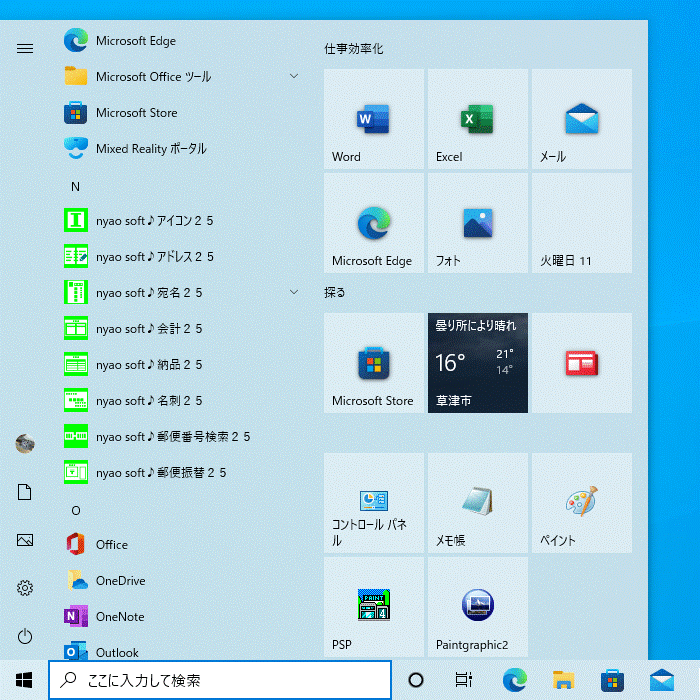Viewport: 700px width, 700px height.
Task: Open OneDrive from the app list
Action: click(179, 580)
